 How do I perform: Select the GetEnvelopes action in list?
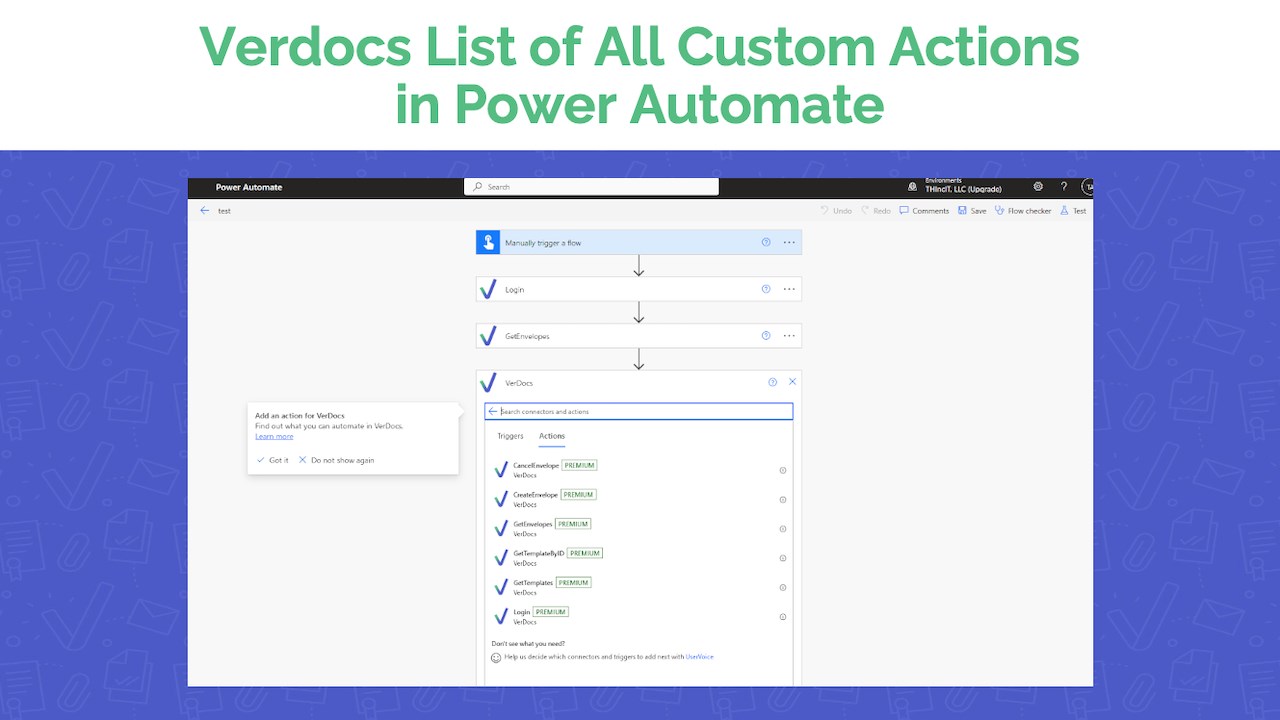(638, 529)
